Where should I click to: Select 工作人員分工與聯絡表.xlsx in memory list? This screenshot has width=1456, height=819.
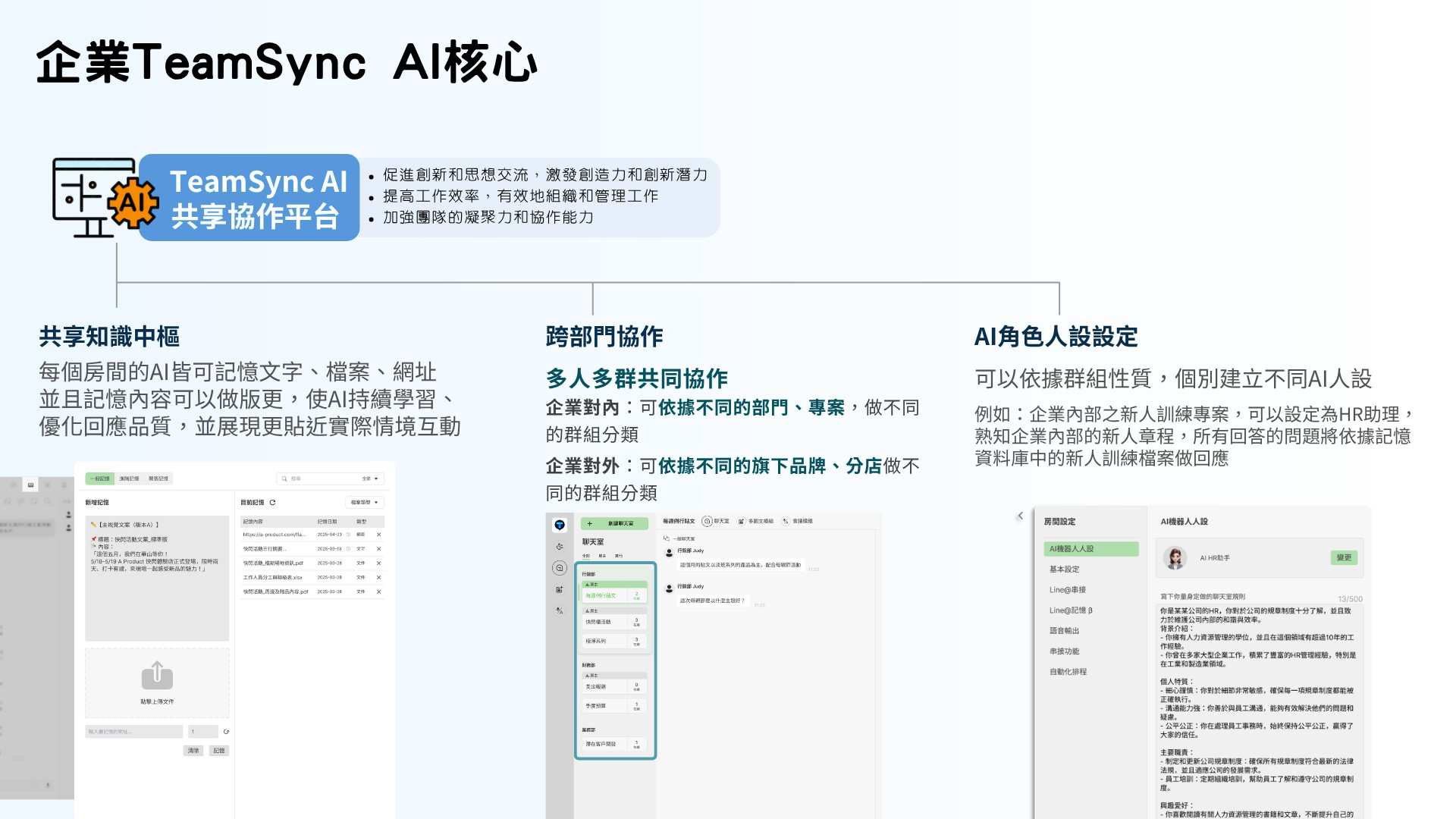point(312,578)
